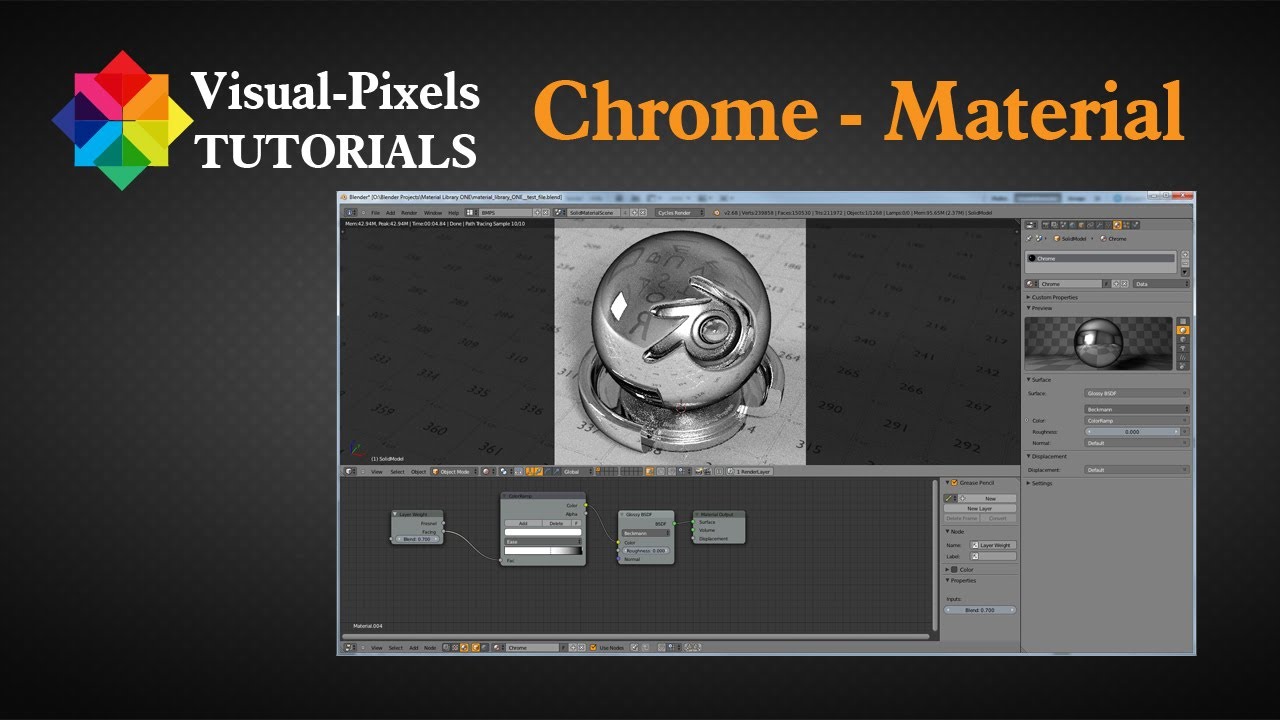Adjust Roughness field on Glossy BSDF node
This screenshot has width=1280, height=720.
(645, 551)
